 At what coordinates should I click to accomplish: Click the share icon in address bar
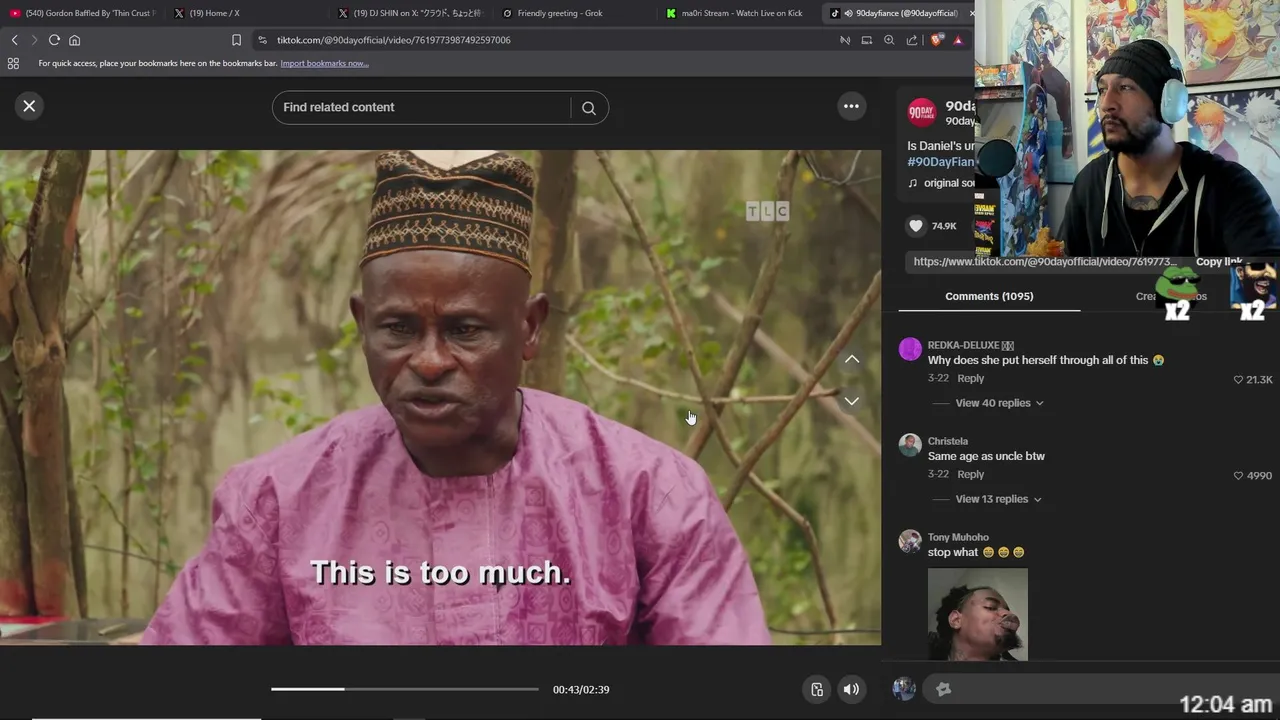point(911,40)
